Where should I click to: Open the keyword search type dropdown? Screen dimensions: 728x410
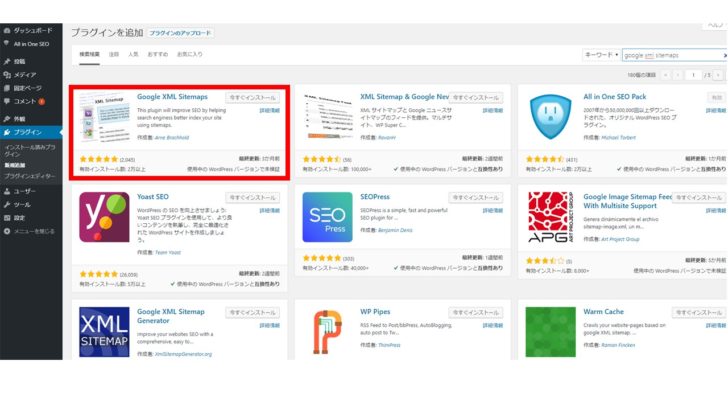click(x=601, y=55)
